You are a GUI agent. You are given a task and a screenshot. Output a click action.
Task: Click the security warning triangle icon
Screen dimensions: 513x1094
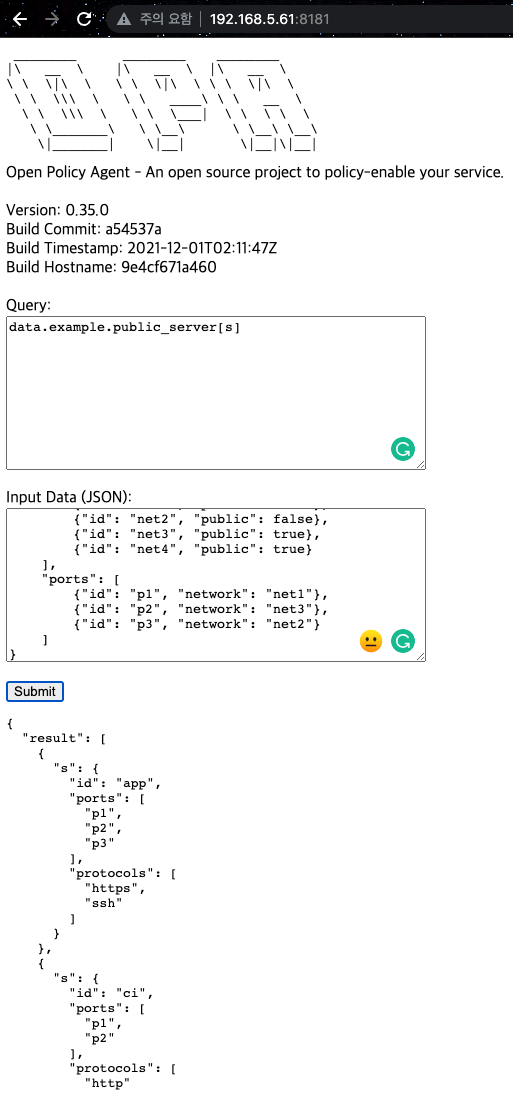click(x=124, y=20)
